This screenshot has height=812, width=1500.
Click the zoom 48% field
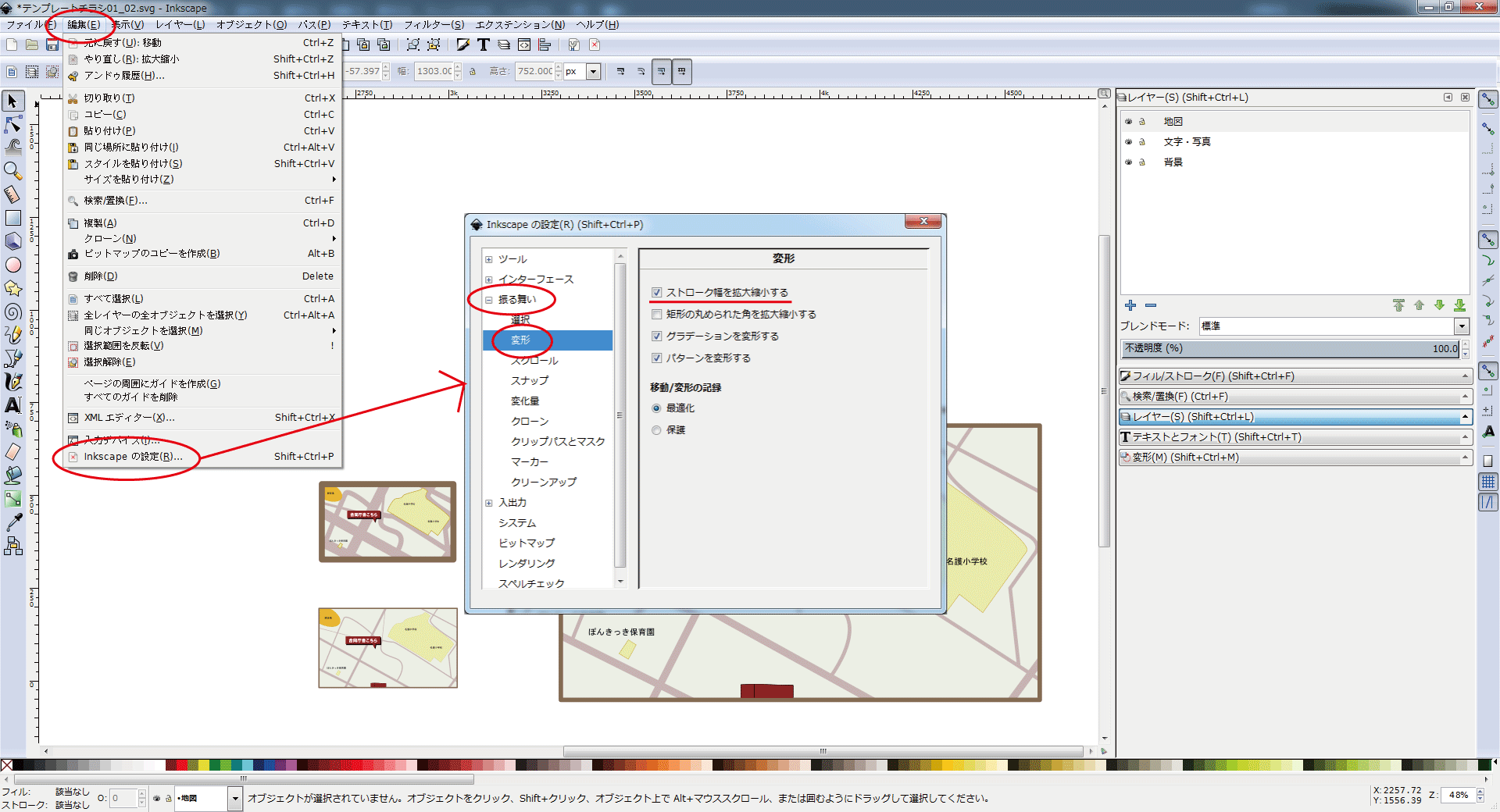point(1458,796)
